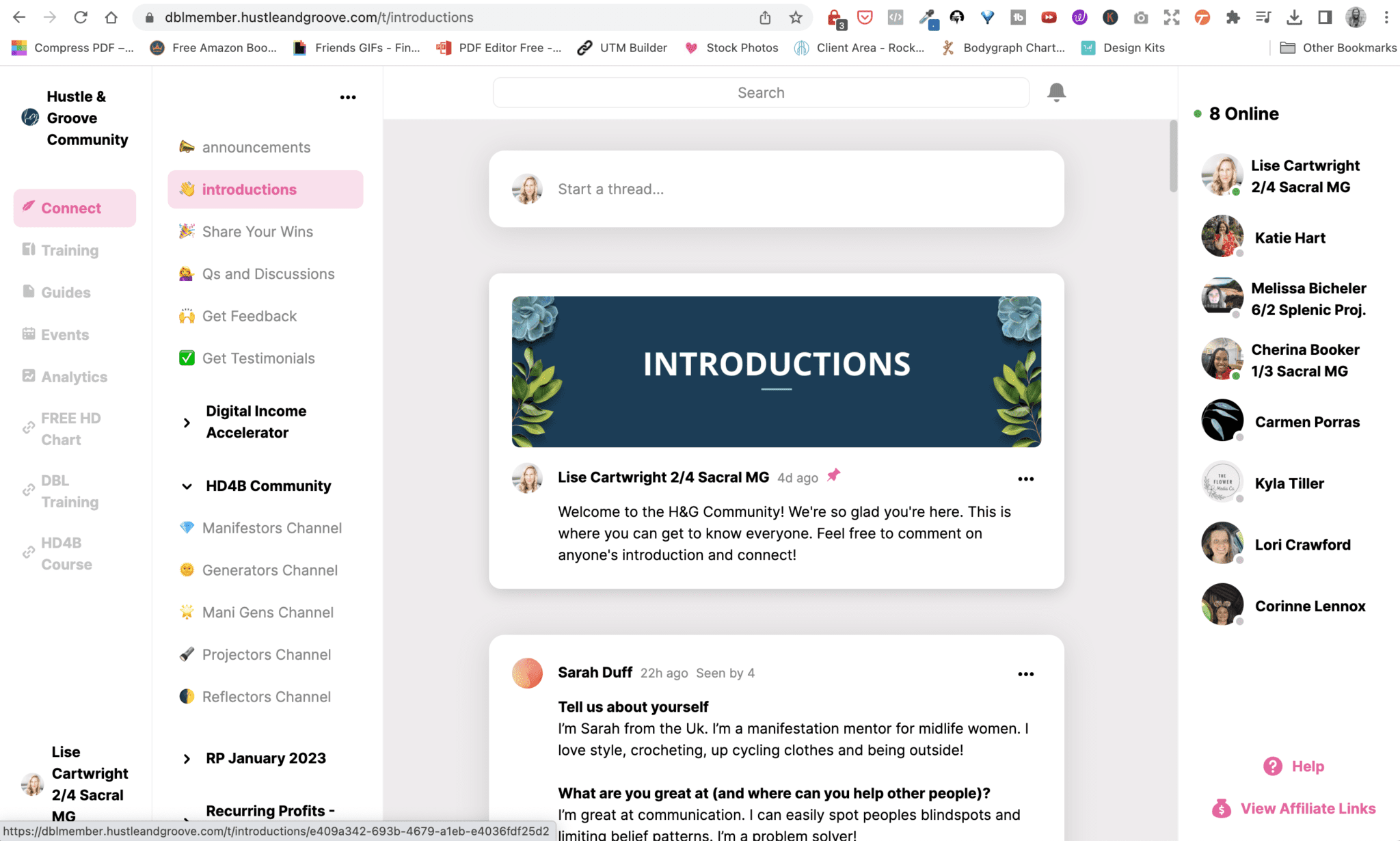Image resolution: width=1400 pixels, height=841 pixels.
Task: Open the Other Bookmarks folder
Action: (1338, 48)
